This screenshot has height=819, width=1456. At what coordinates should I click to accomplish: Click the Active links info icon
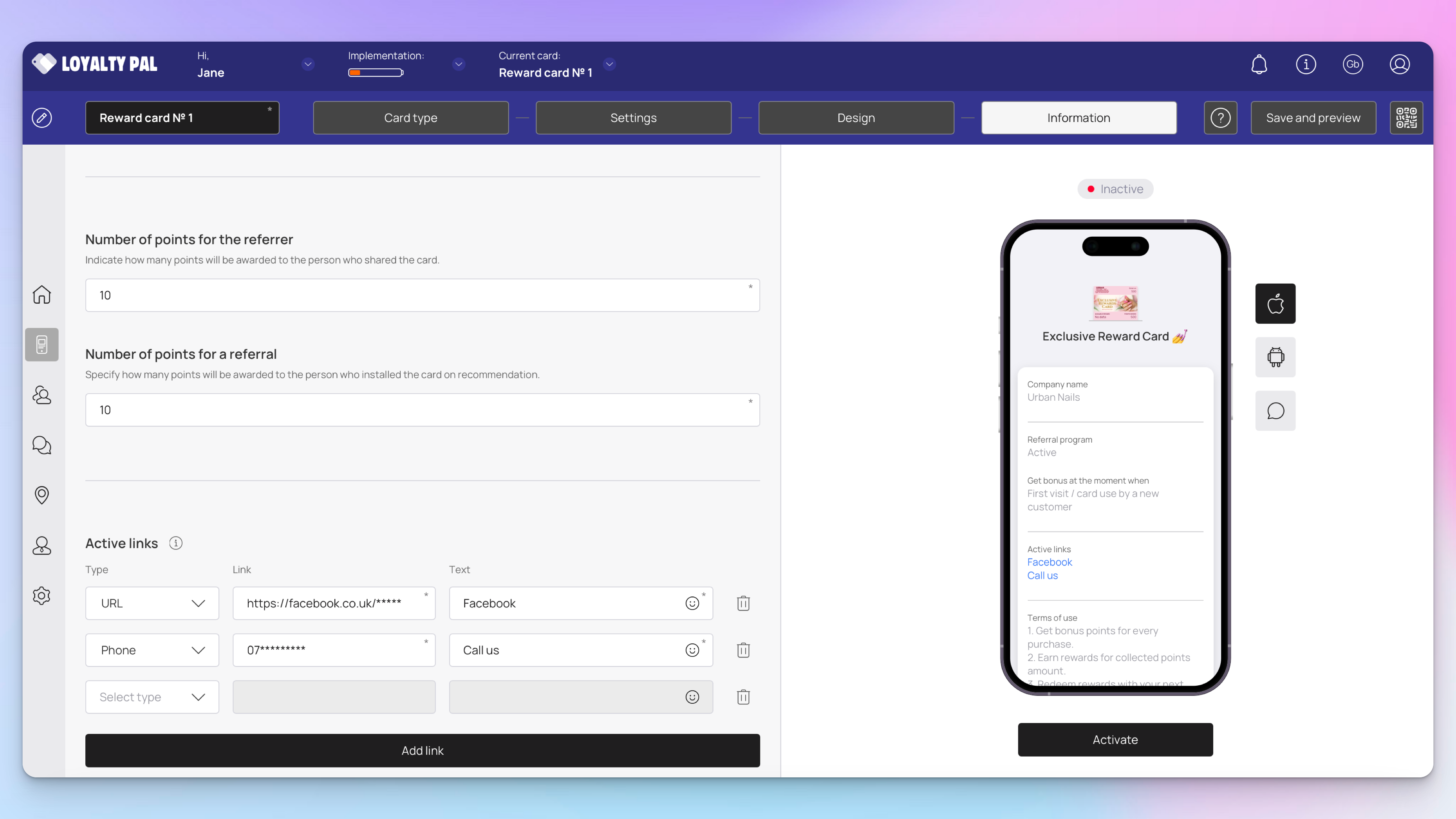point(176,543)
